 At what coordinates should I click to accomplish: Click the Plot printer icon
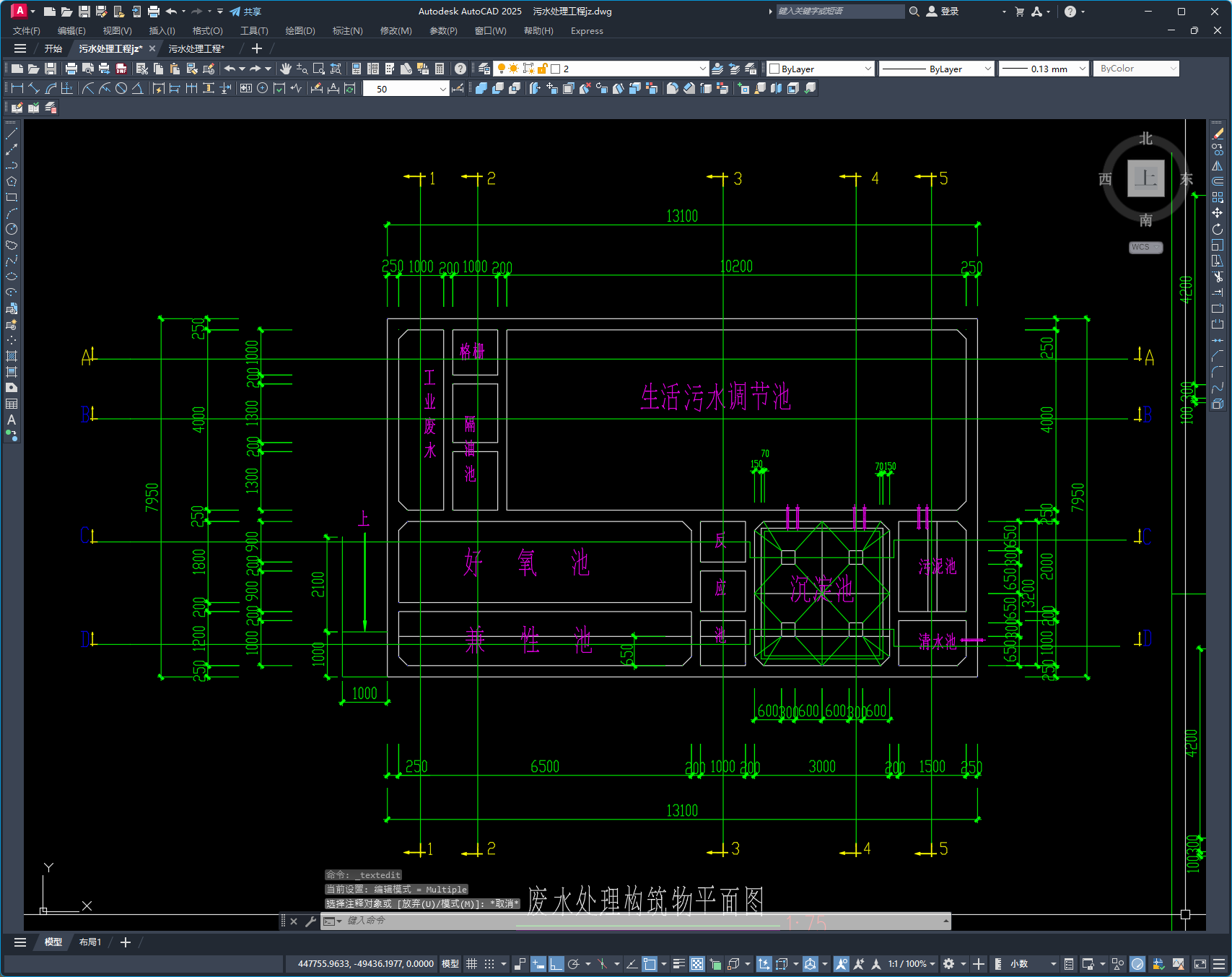[x=71, y=69]
